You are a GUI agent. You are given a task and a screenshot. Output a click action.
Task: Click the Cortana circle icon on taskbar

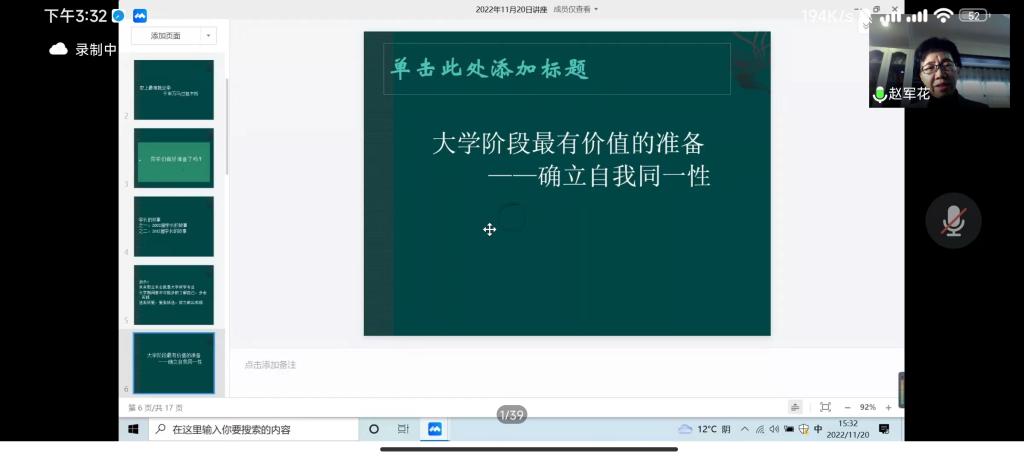(x=374, y=429)
